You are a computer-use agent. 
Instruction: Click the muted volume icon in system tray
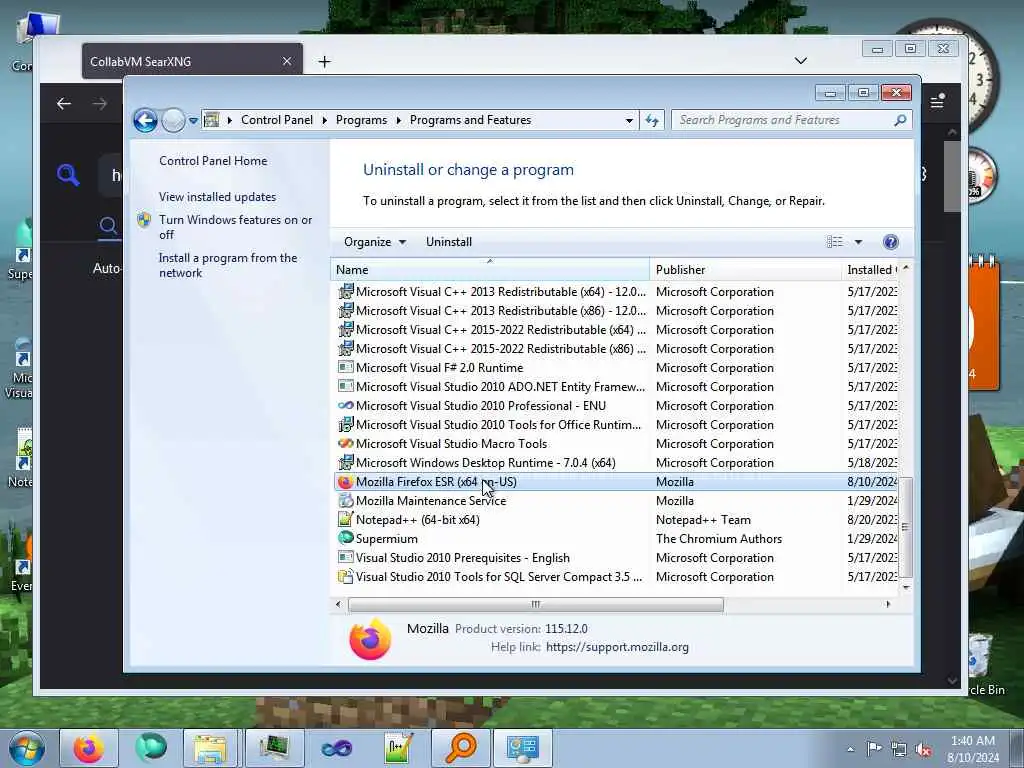(x=923, y=749)
